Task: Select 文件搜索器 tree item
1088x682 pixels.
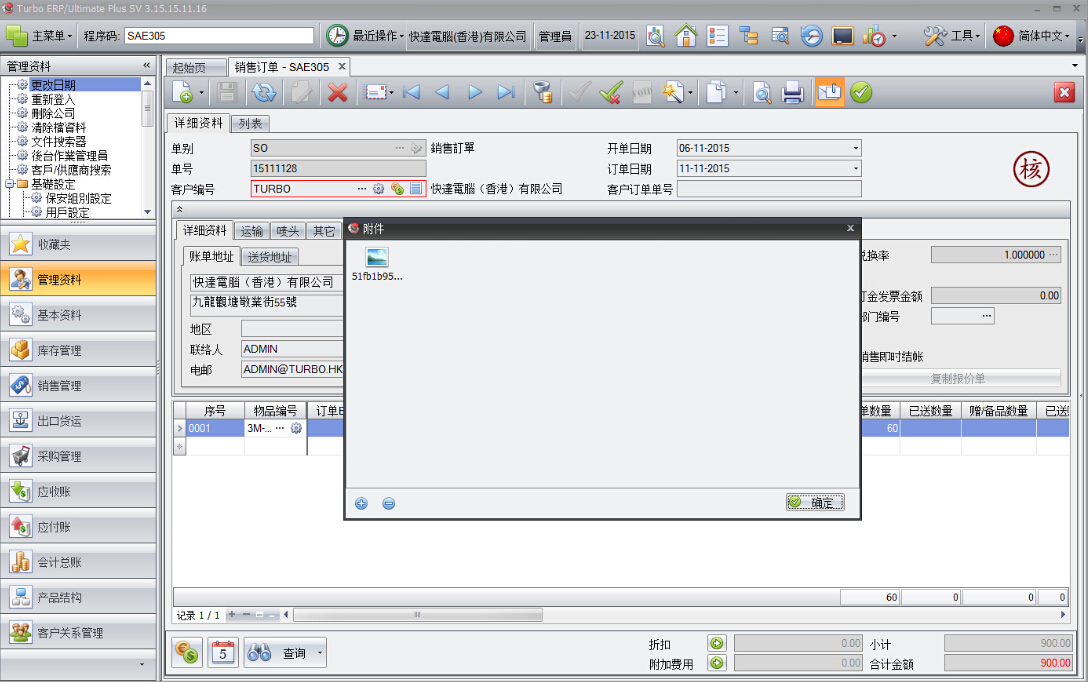Action: pyautogui.click(x=58, y=142)
